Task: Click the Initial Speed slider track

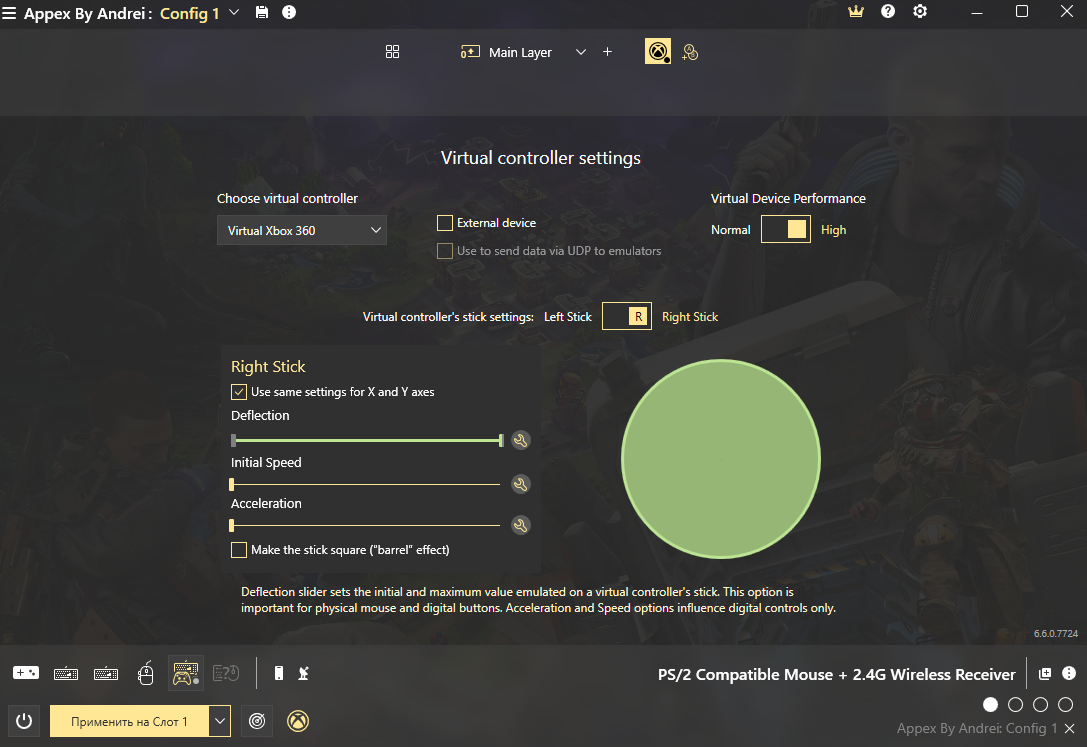Action: [366, 484]
